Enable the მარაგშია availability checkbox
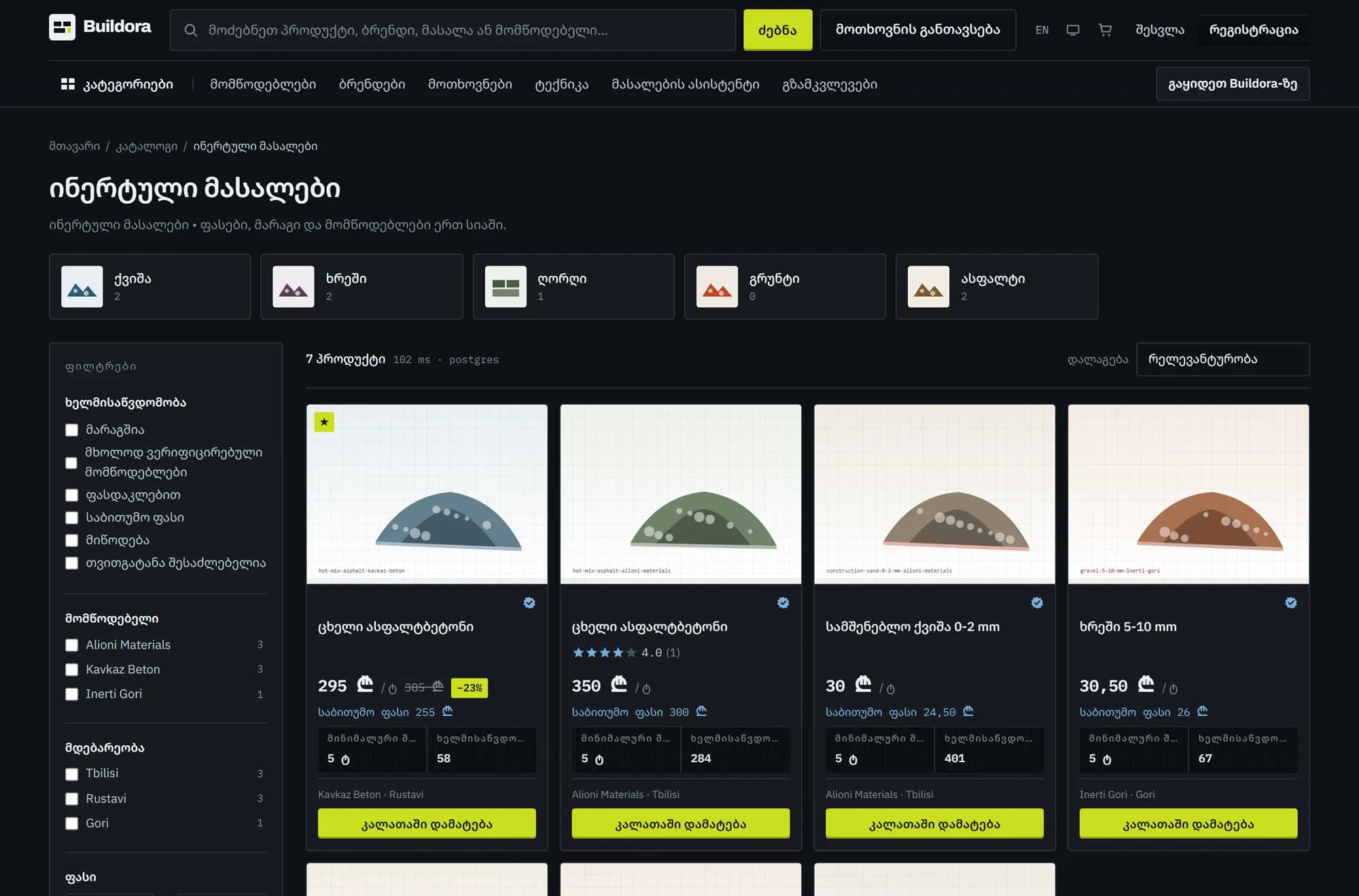The image size is (1359, 896). click(x=71, y=430)
